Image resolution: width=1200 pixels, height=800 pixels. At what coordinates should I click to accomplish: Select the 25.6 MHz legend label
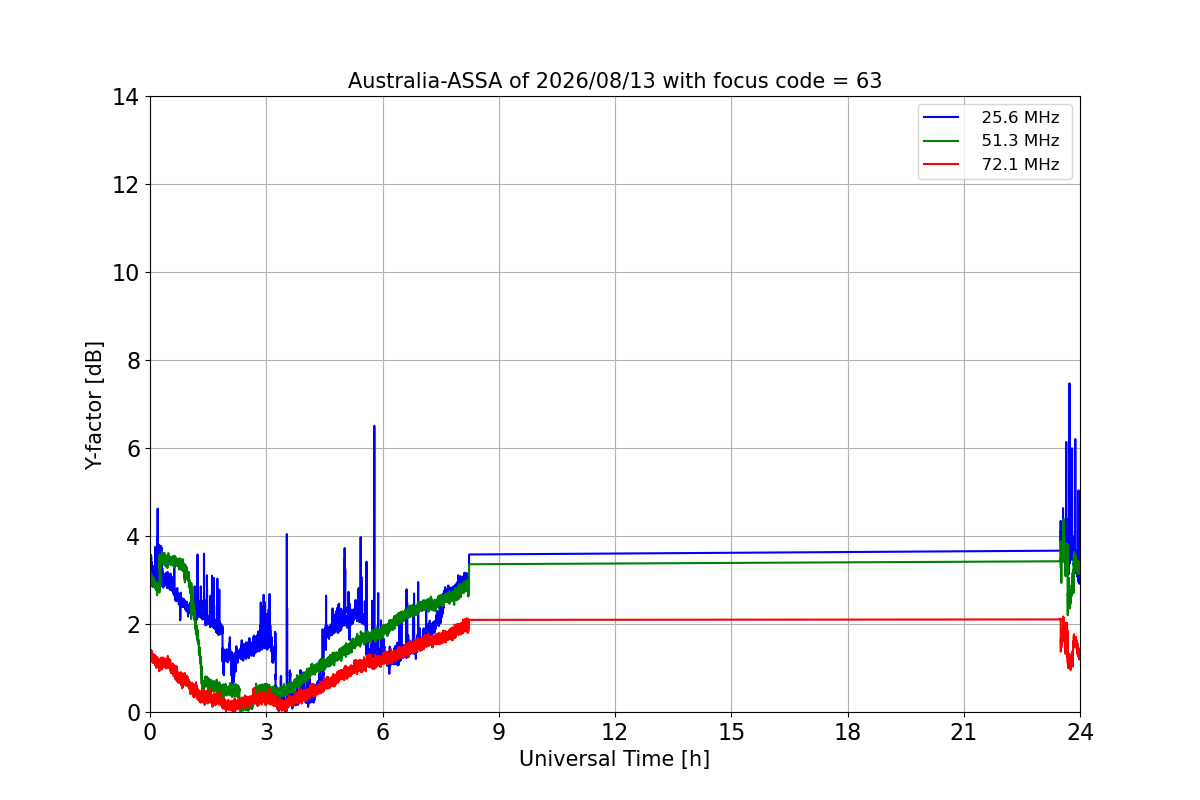pos(1020,118)
